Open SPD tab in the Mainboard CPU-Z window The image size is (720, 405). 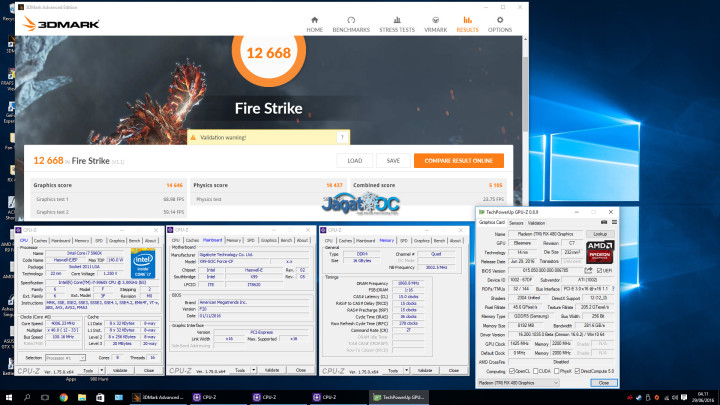coord(251,240)
